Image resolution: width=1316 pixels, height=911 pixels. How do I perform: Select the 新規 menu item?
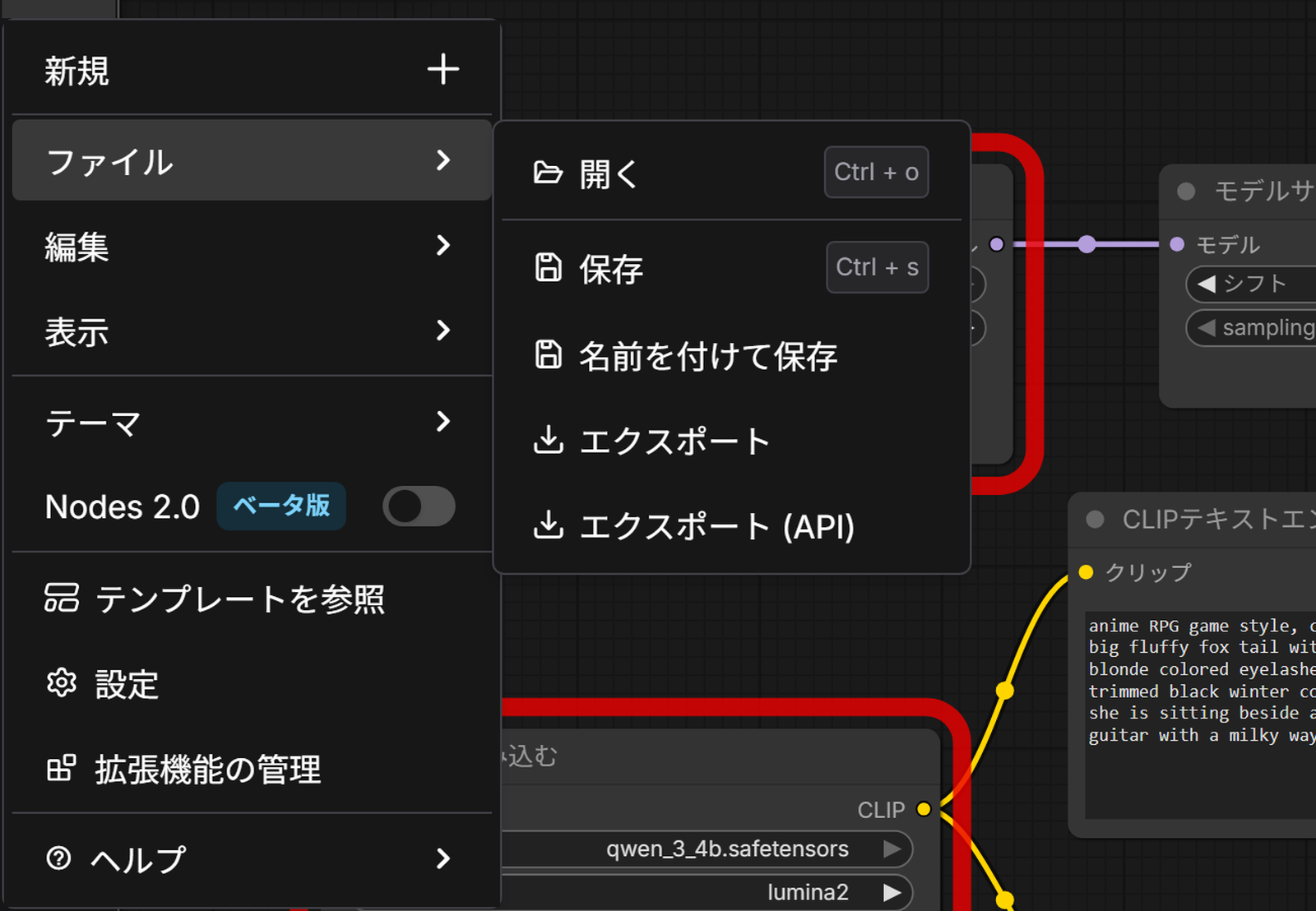pos(252,71)
